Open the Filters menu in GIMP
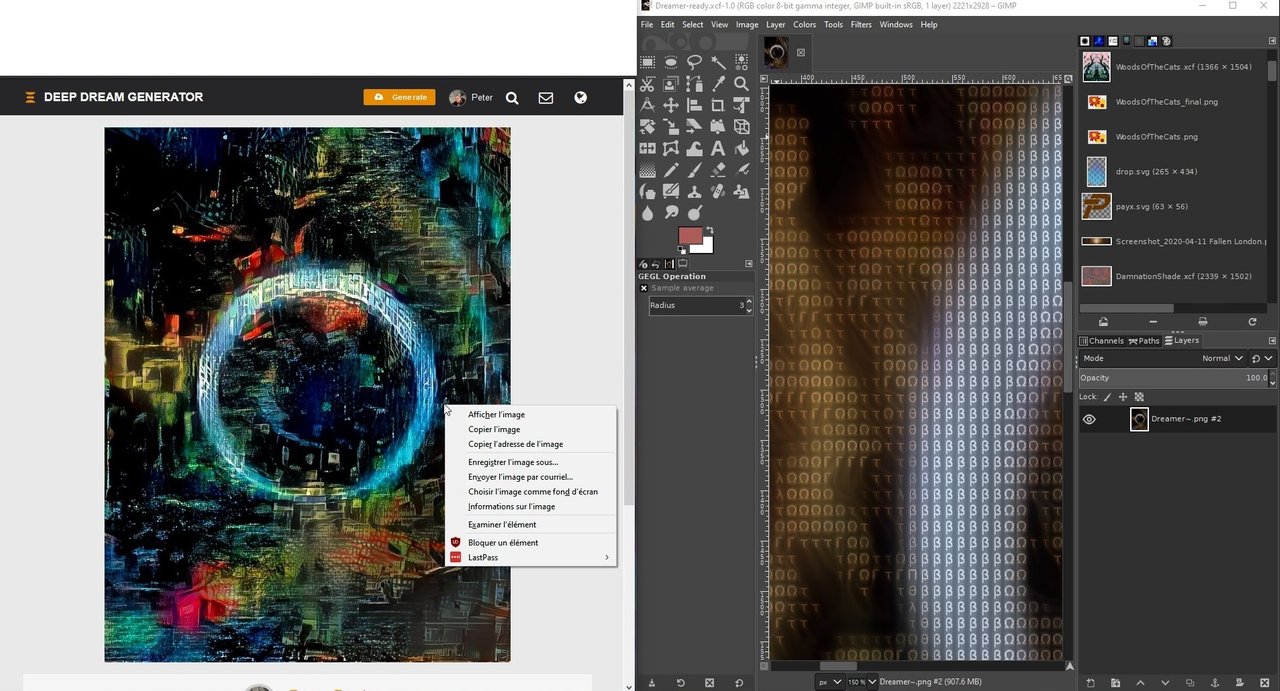1280x691 pixels. (x=861, y=25)
